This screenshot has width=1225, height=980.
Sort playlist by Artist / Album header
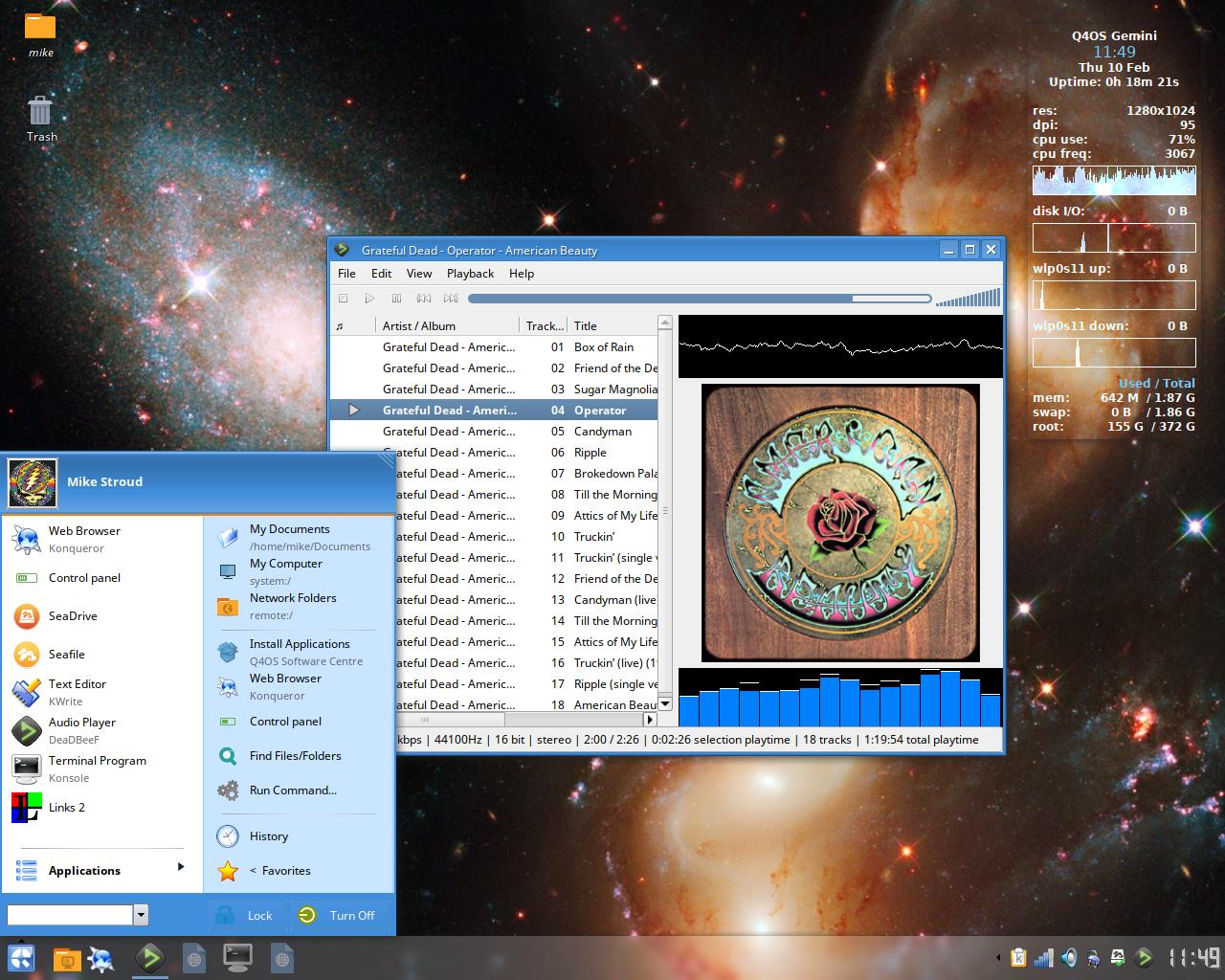pos(447,325)
